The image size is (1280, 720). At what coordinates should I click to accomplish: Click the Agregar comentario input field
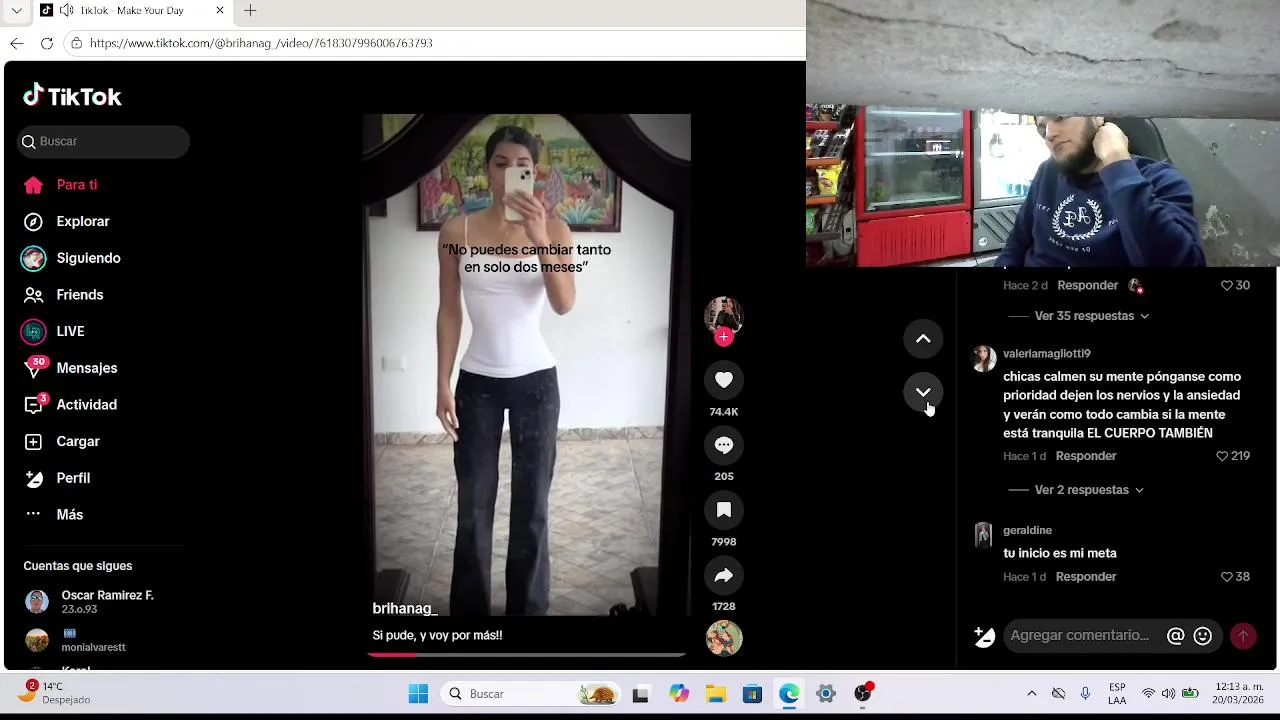pyautogui.click(x=1083, y=636)
